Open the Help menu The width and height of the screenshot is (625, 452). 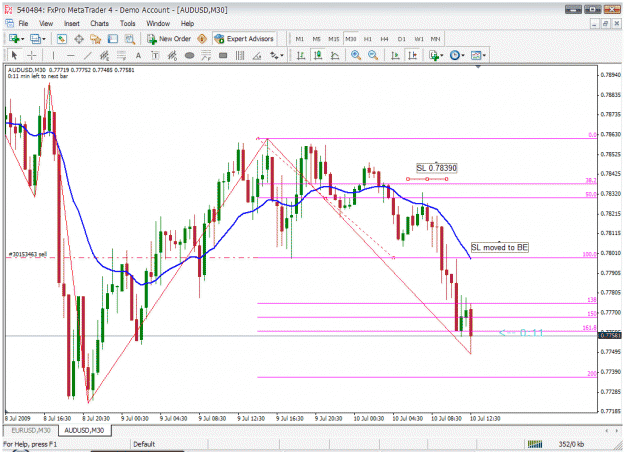click(x=187, y=24)
